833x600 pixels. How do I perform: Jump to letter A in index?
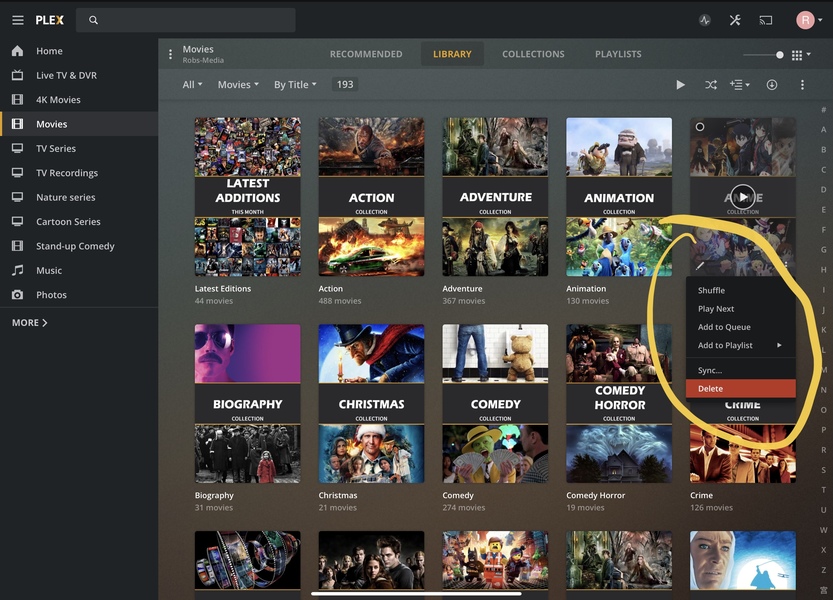click(823, 130)
